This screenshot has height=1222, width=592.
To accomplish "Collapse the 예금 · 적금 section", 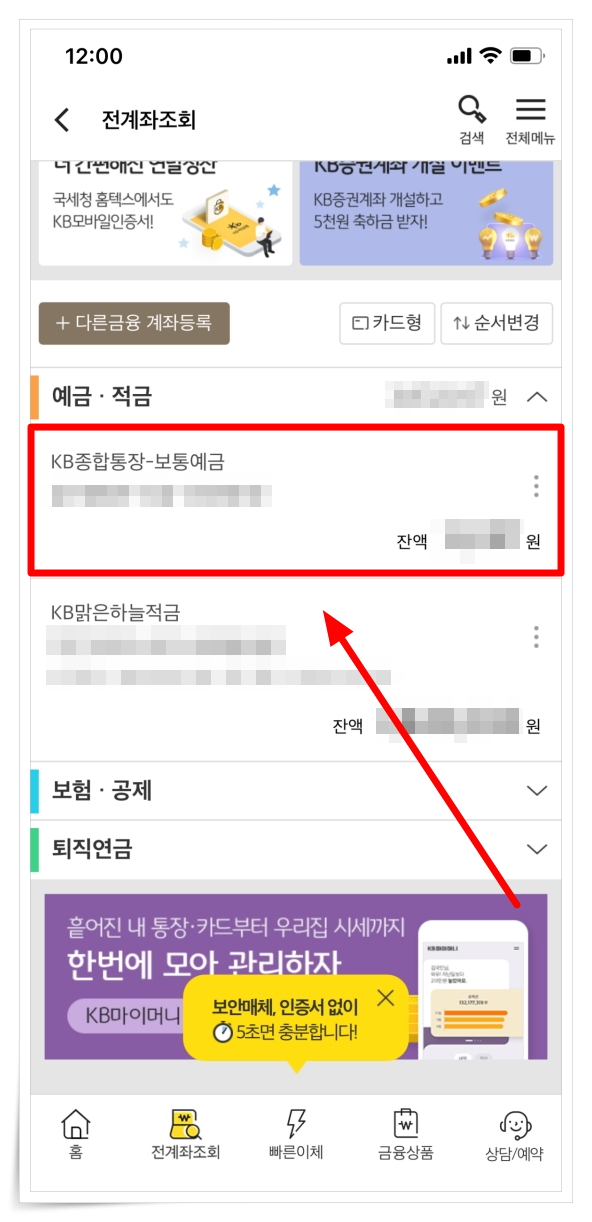I will coord(537,397).
